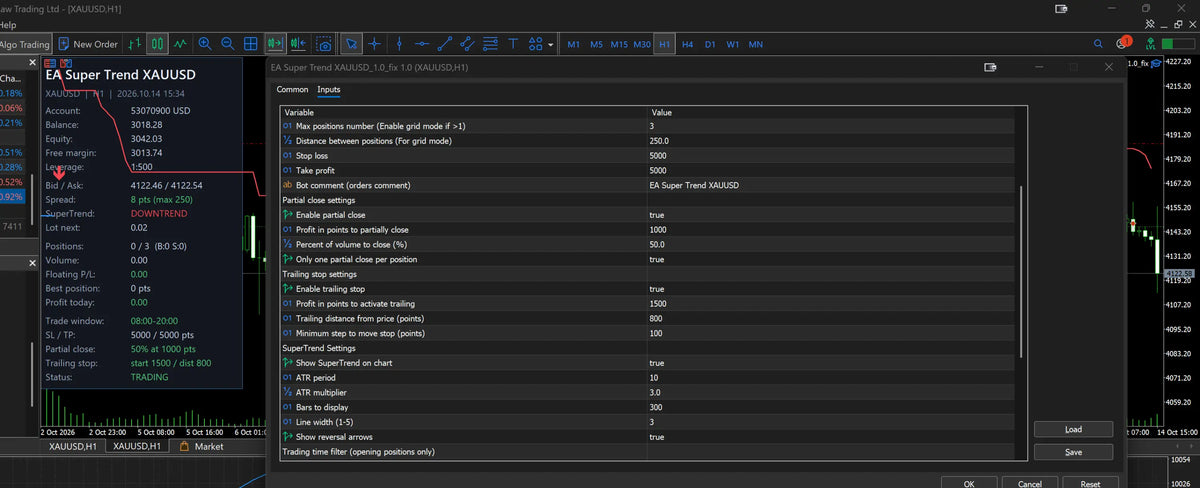Pick the equidistant channel drawing tool
The height and width of the screenshot is (488, 1200).
coord(467,44)
